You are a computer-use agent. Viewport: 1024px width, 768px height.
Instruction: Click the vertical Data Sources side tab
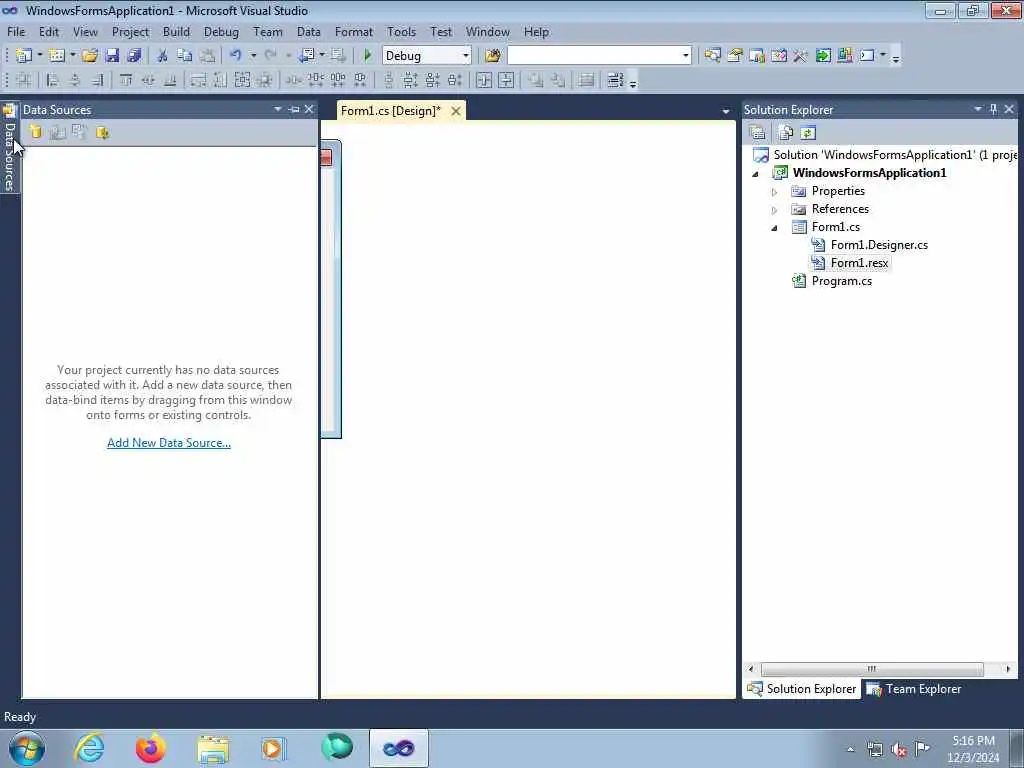[x=10, y=148]
